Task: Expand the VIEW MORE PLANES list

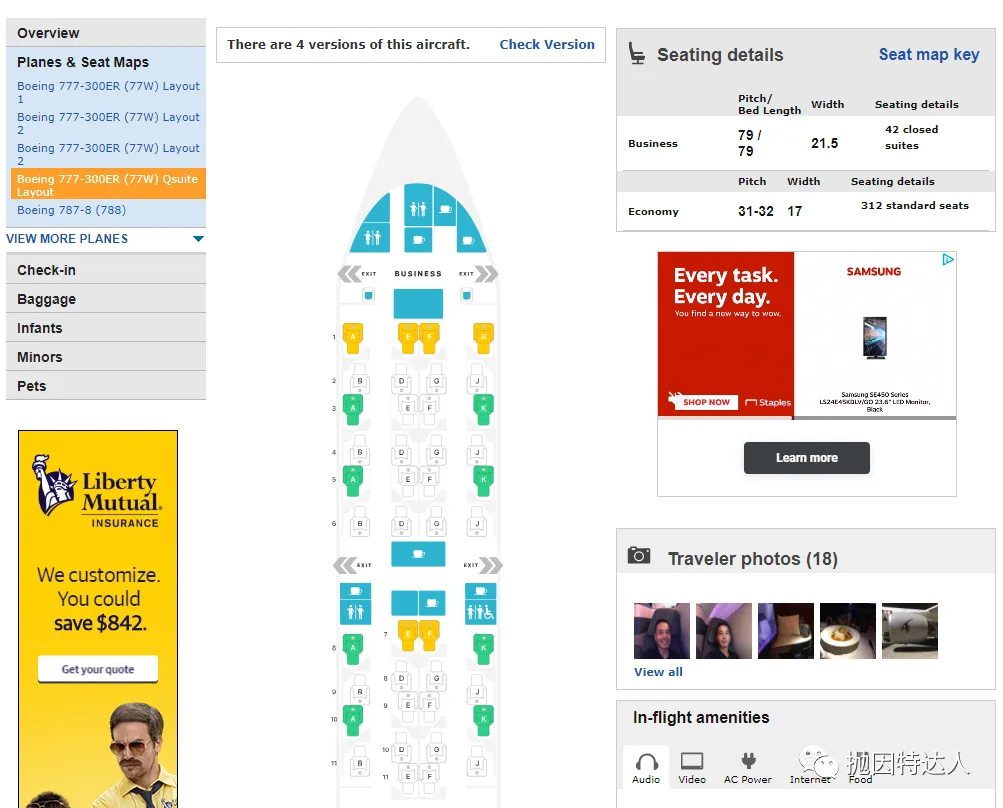Action: click(198, 239)
